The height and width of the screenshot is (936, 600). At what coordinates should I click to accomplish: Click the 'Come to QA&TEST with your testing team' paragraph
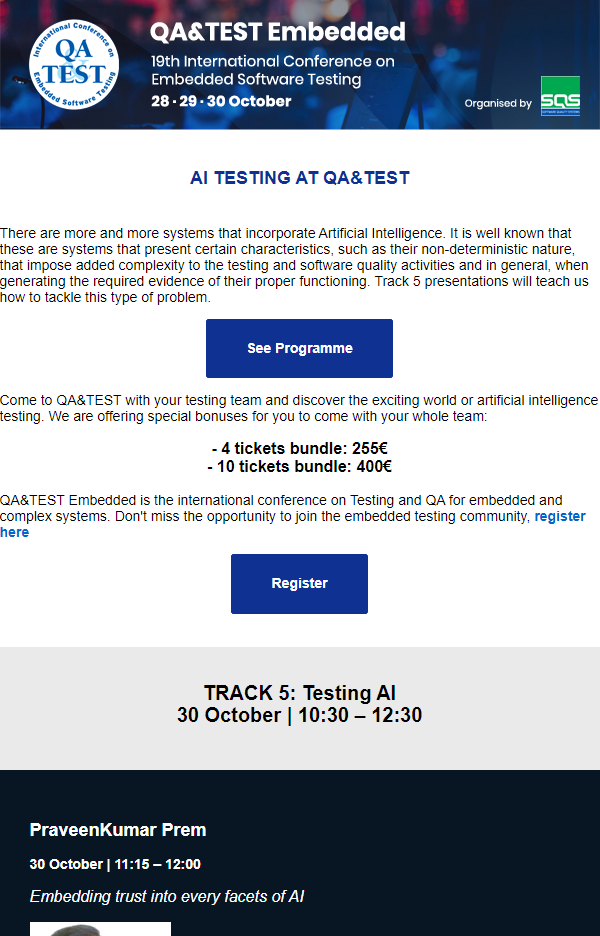click(299, 408)
